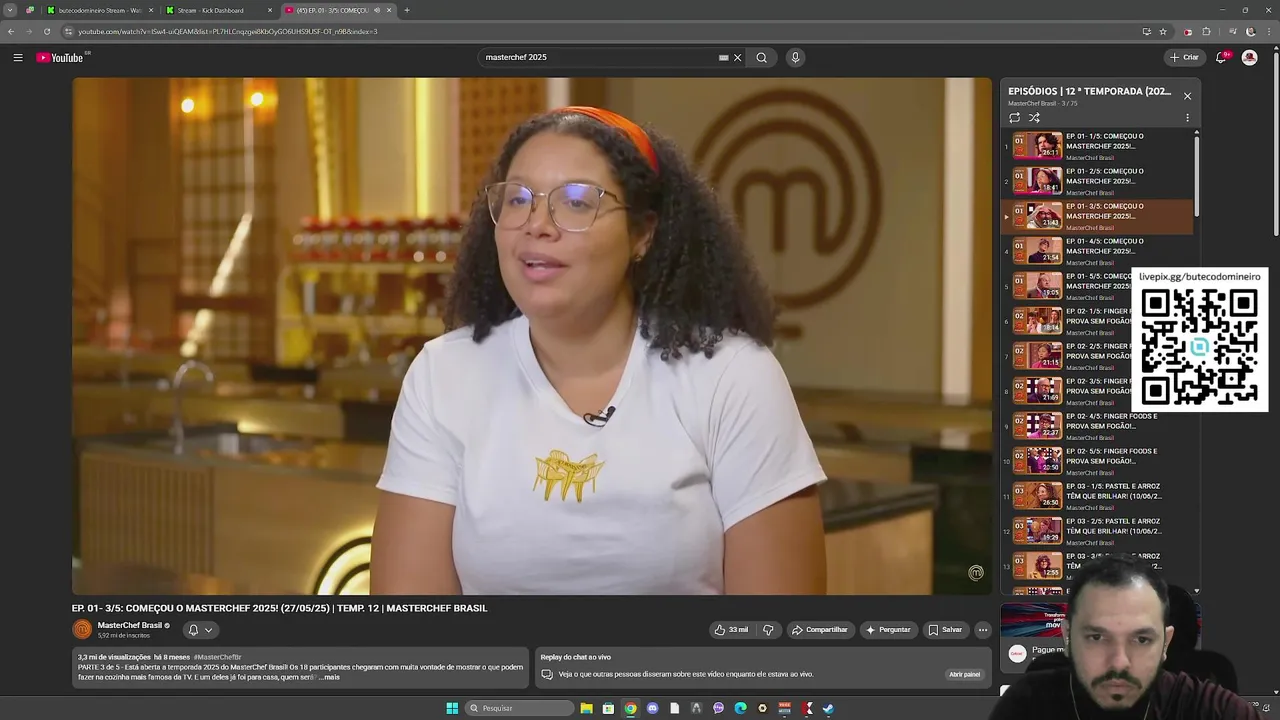Viewport: 1280px width, 720px height.
Task: Close the playlist panel
Action: [1187, 96]
